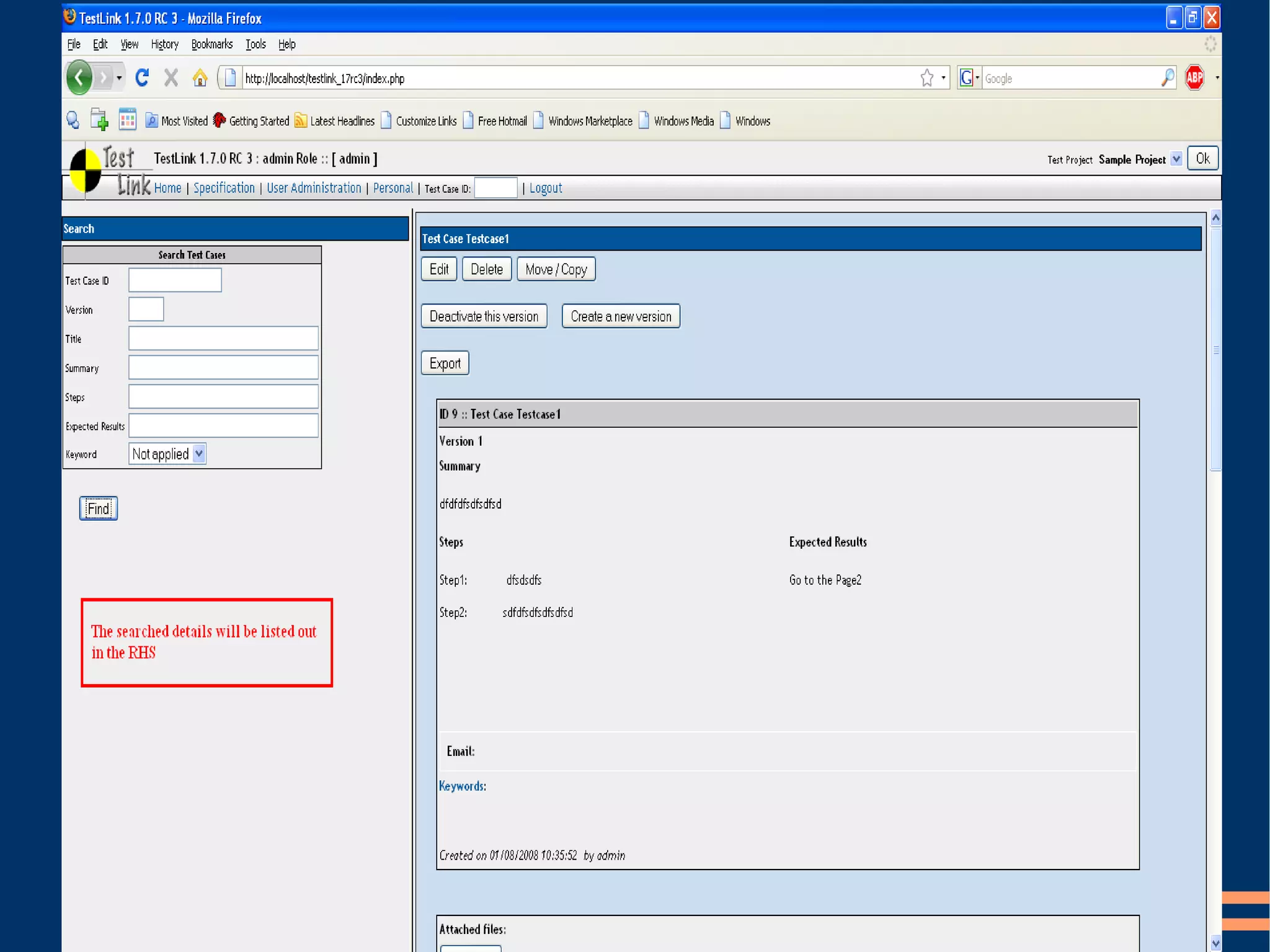The image size is (1270, 952).
Task: Click the Forward navigation arrow
Action: pos(104,78)
